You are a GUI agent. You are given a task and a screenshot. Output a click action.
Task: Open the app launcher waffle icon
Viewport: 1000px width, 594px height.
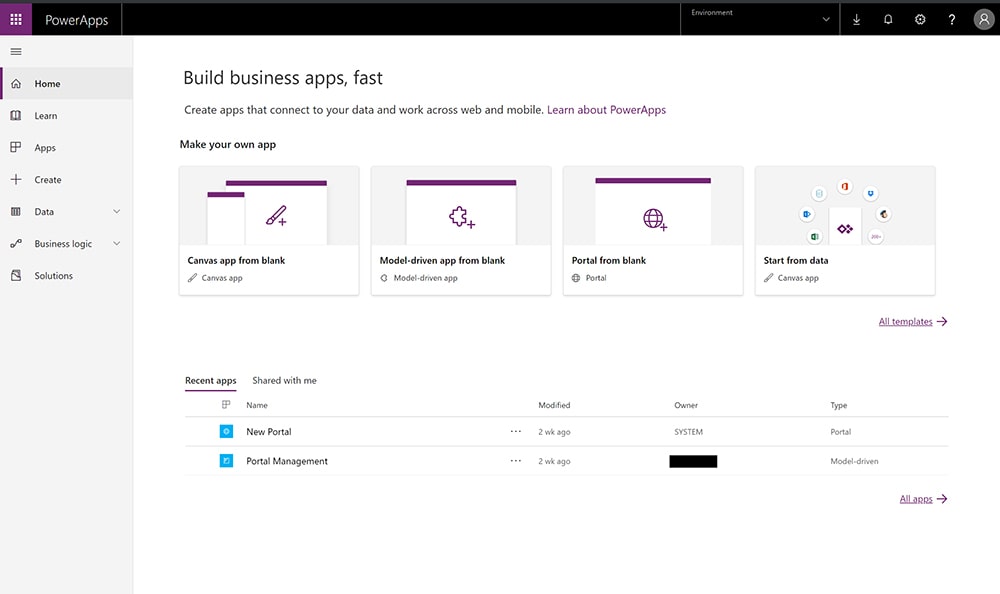click(16, 19)
